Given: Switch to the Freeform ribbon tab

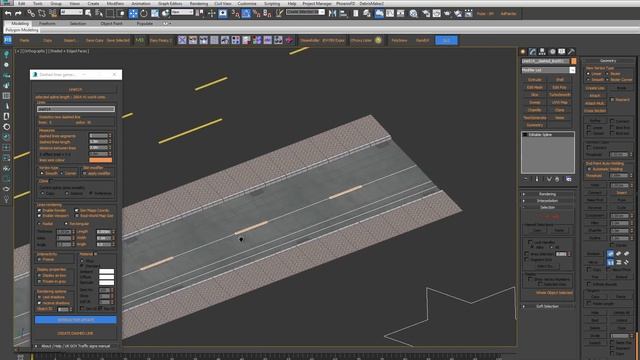Looking at the screenshot, I should pyautogui.click(x=47, y=23).
